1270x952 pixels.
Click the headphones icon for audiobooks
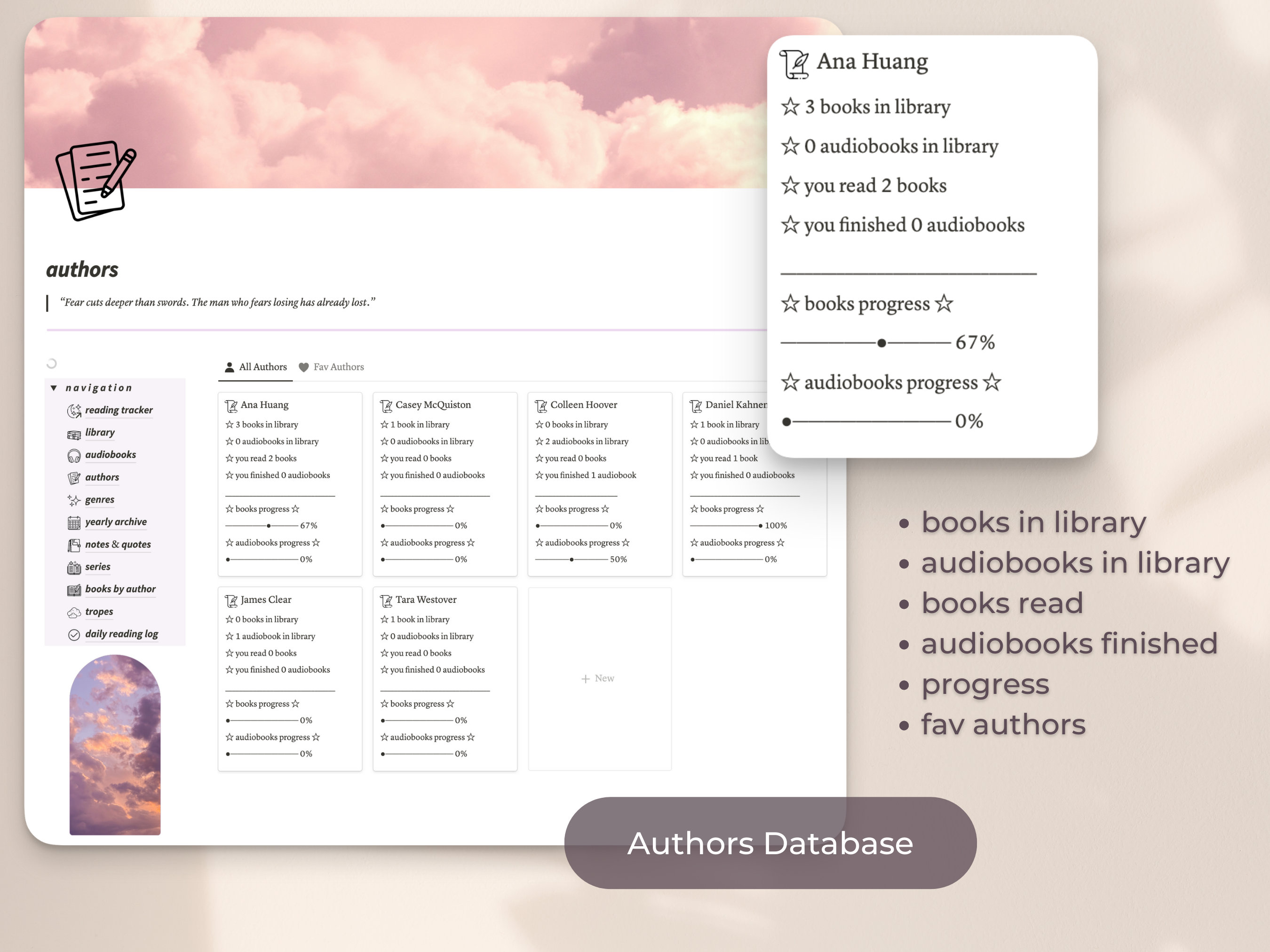coord(74,455)
